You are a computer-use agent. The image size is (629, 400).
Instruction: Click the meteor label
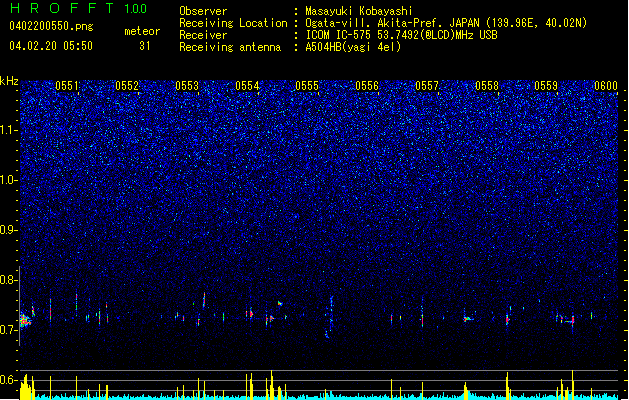[142, 31]
